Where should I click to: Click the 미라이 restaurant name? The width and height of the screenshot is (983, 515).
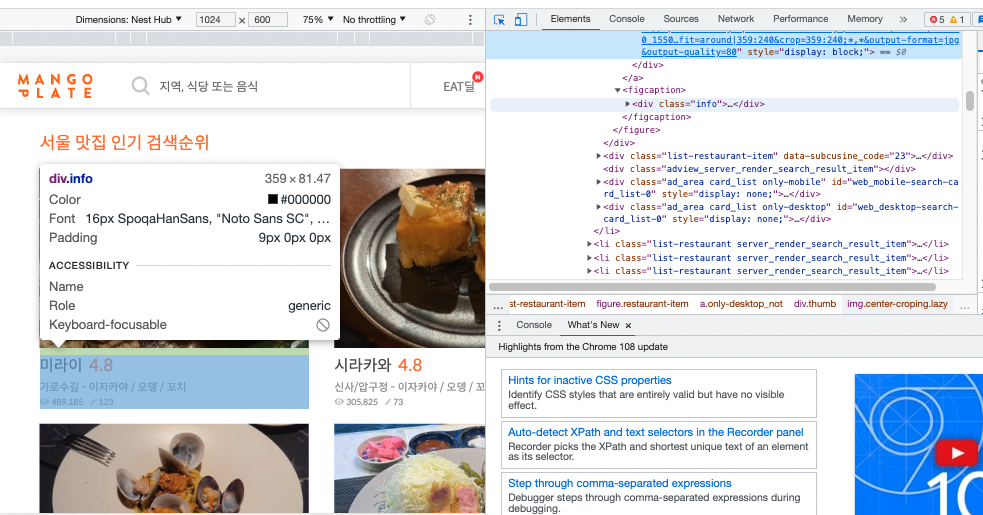pyautogui.click(x=61, y=365)
